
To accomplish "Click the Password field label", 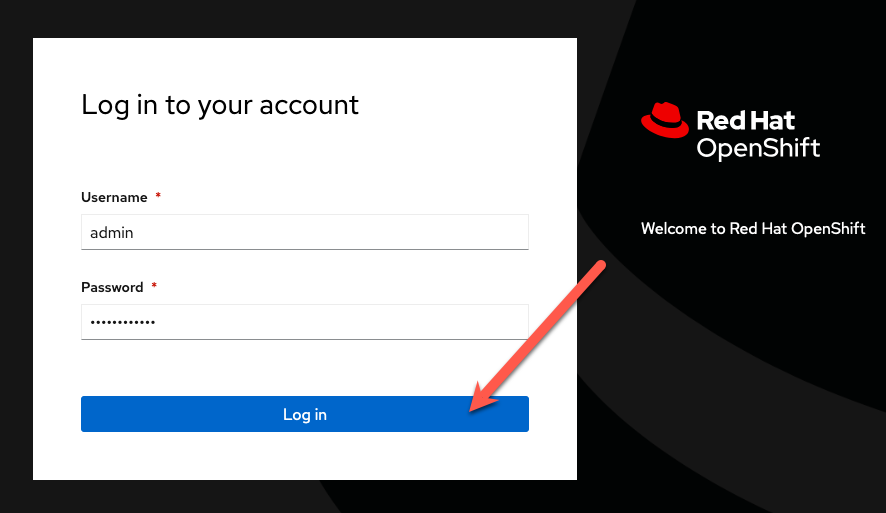I will pyautogui.click(x=112, y=288).
